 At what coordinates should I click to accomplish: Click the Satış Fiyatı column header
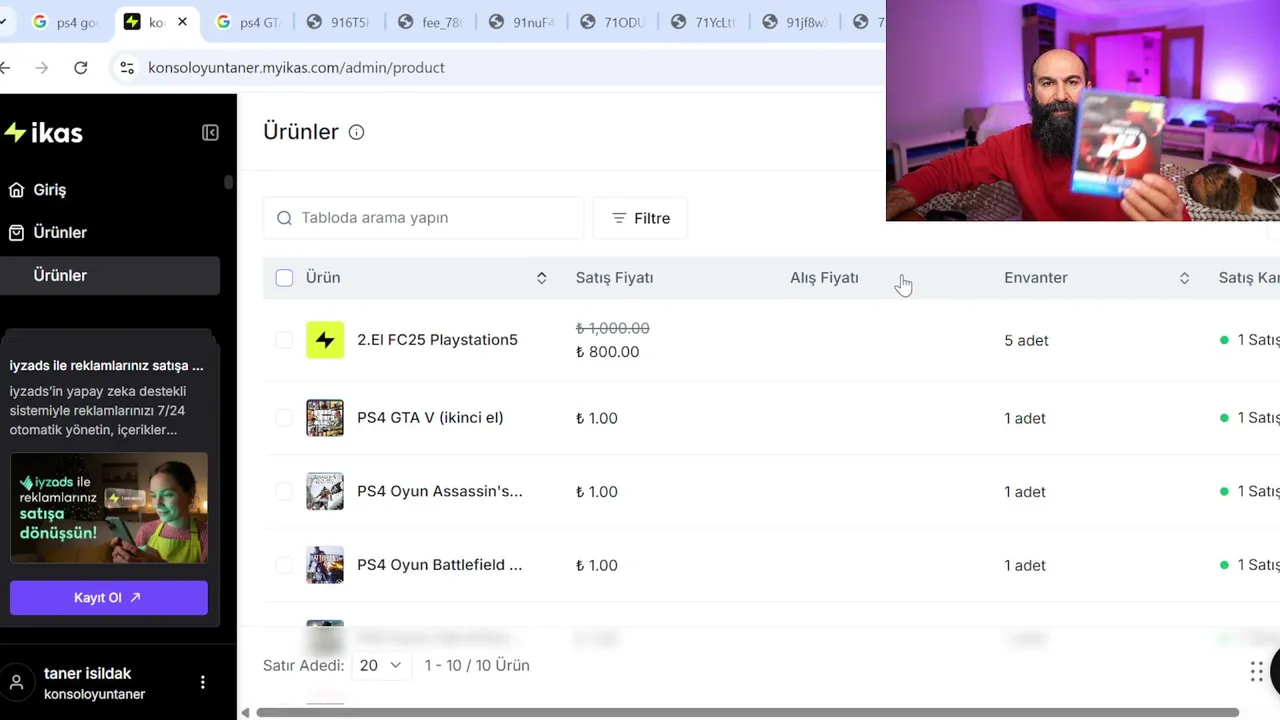[614, 278]
